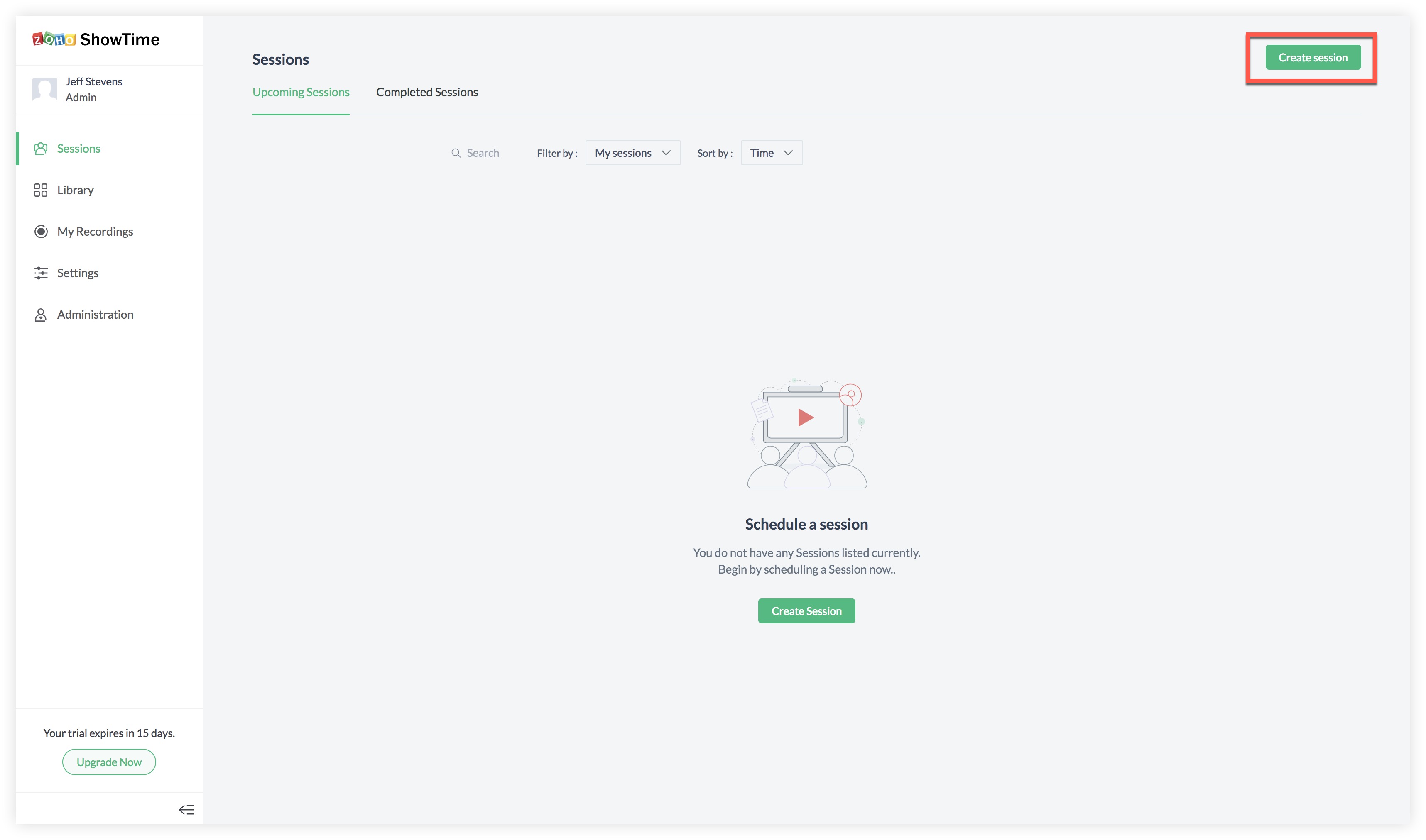Click the Settings sliders icon
The image size is (1426, 840).
pos(40,273)
